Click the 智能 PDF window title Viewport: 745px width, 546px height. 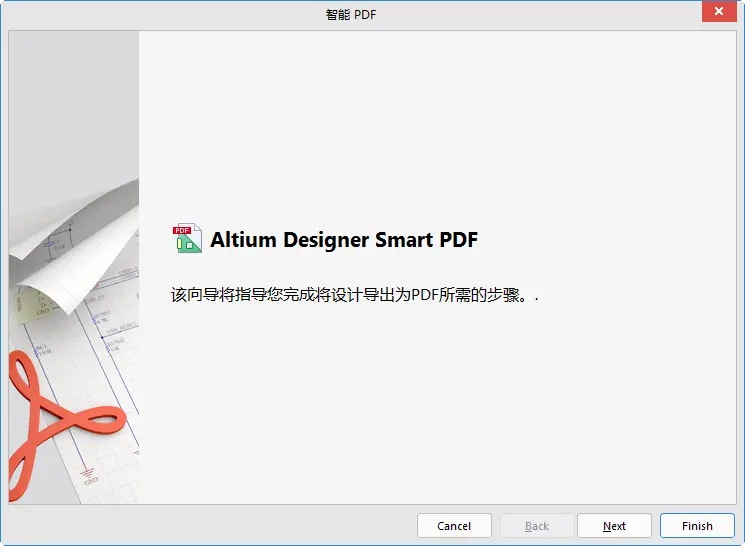[351, 15]
